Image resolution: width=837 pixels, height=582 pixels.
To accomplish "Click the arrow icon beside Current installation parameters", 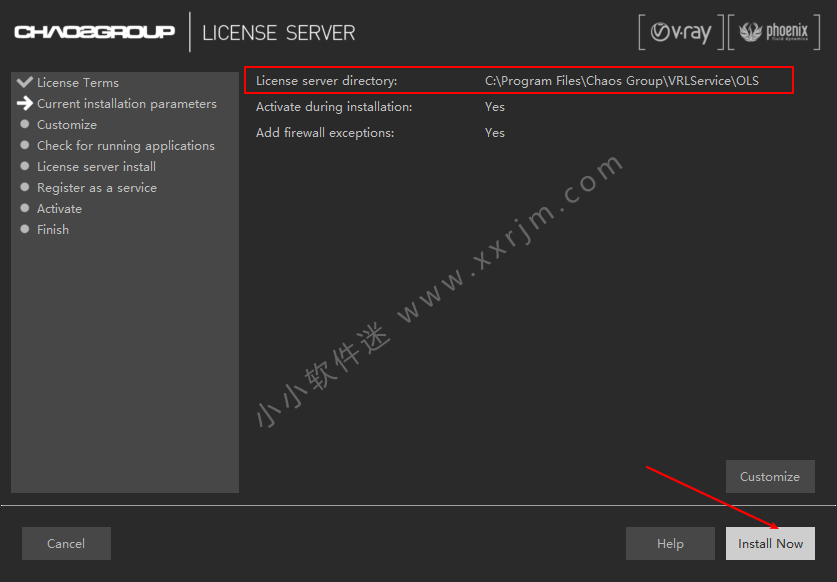I will [25, 103].
